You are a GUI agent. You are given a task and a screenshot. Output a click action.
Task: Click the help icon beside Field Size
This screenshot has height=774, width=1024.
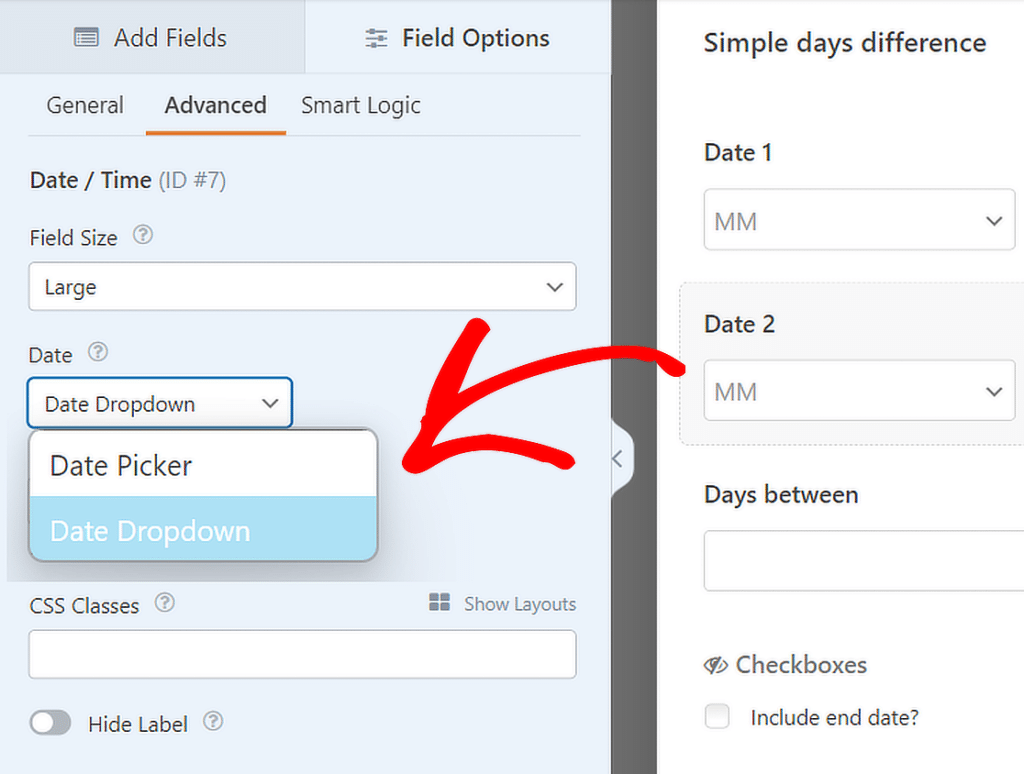(x=143, y=236)
